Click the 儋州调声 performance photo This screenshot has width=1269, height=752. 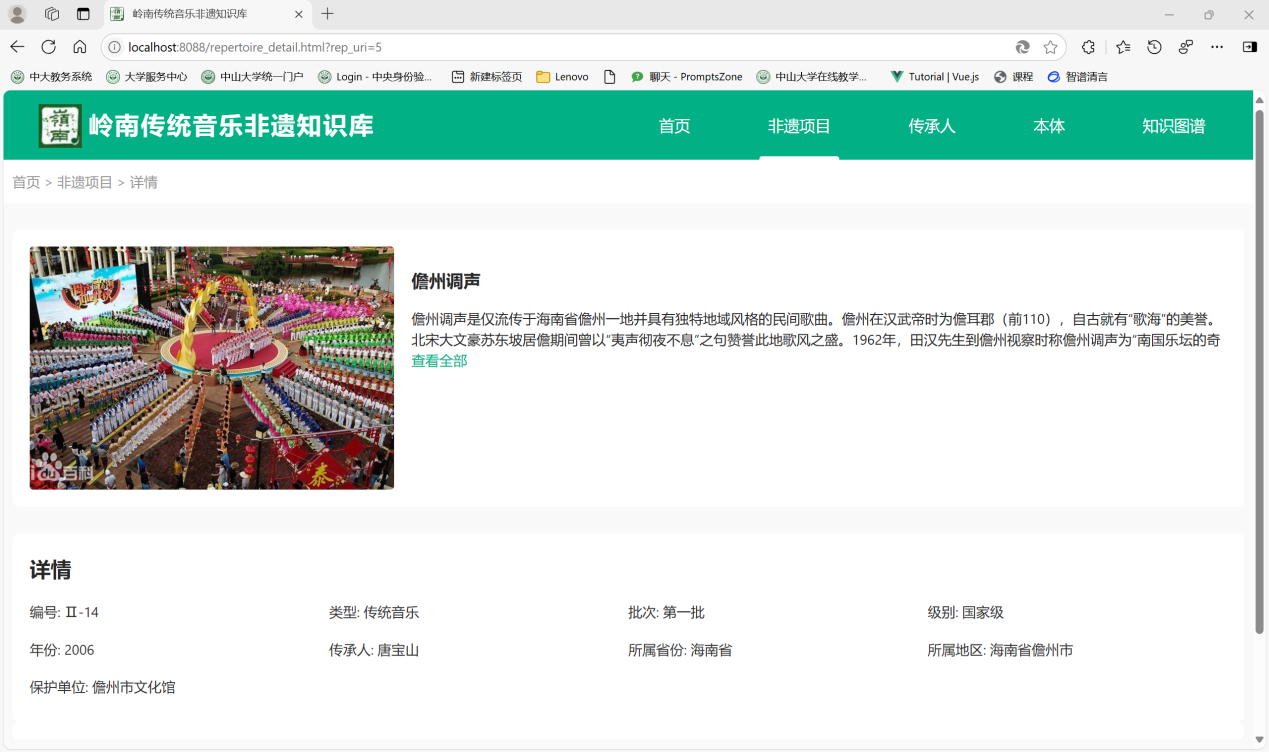point(212,368)
